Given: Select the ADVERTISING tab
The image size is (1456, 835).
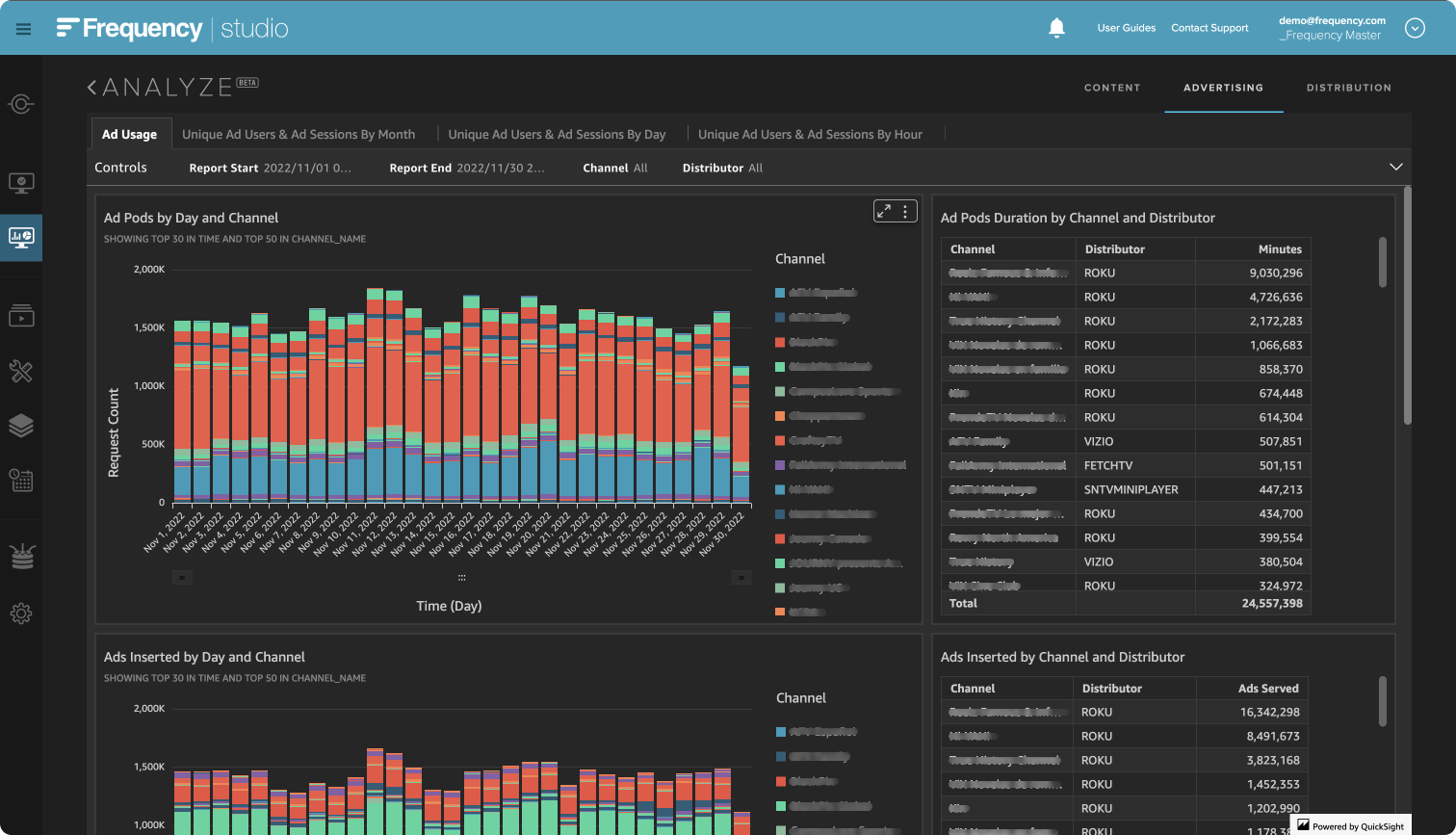Looking at the screenshot, I should pyautogui.click(x=1223, y=88).
